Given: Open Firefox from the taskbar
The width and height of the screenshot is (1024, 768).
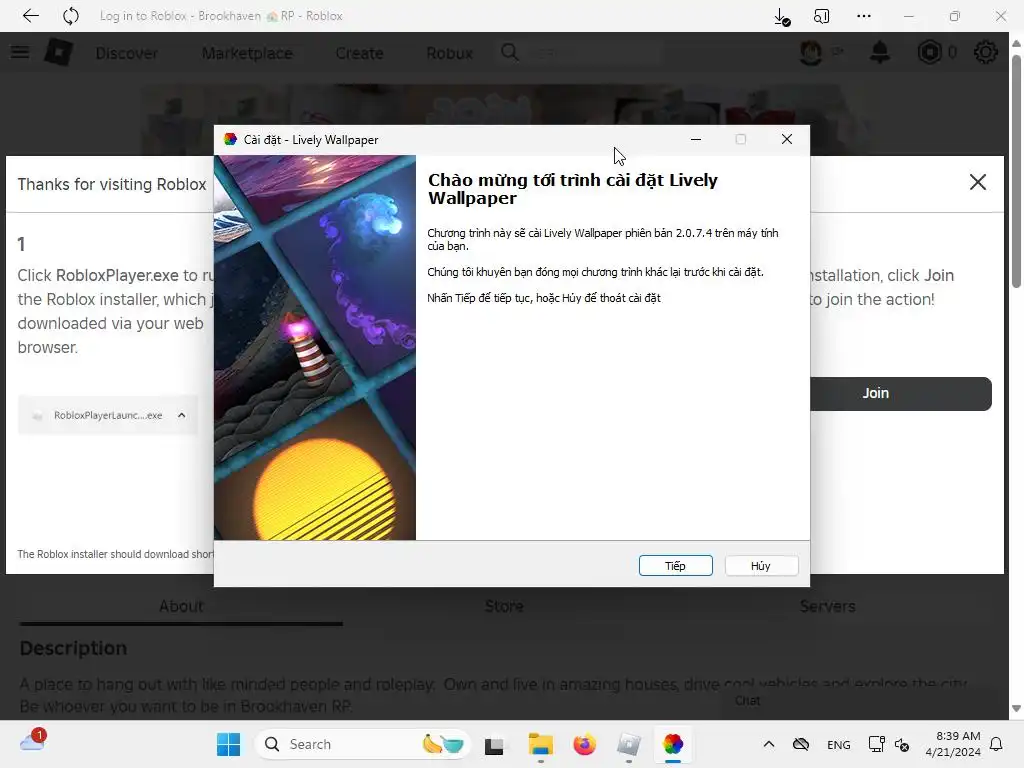Looking at the screenshot, I should pos(584,744).
